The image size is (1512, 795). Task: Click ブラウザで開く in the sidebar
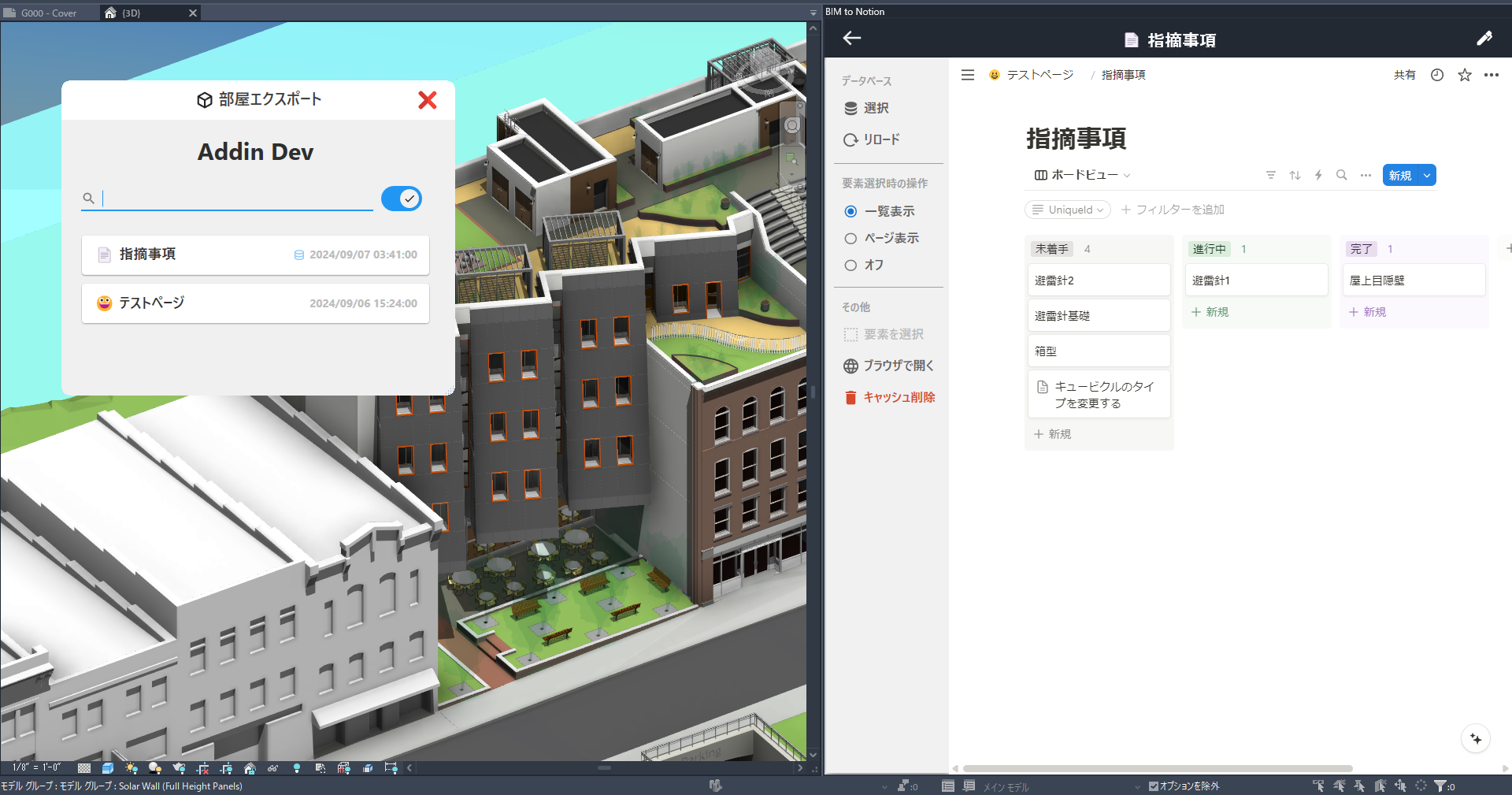(889, 366)
